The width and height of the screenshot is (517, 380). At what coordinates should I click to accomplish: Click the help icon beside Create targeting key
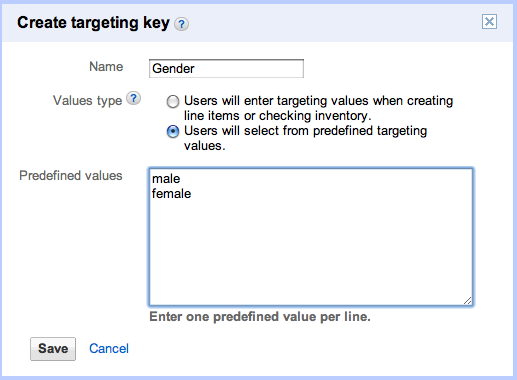[x=182, y=24]
